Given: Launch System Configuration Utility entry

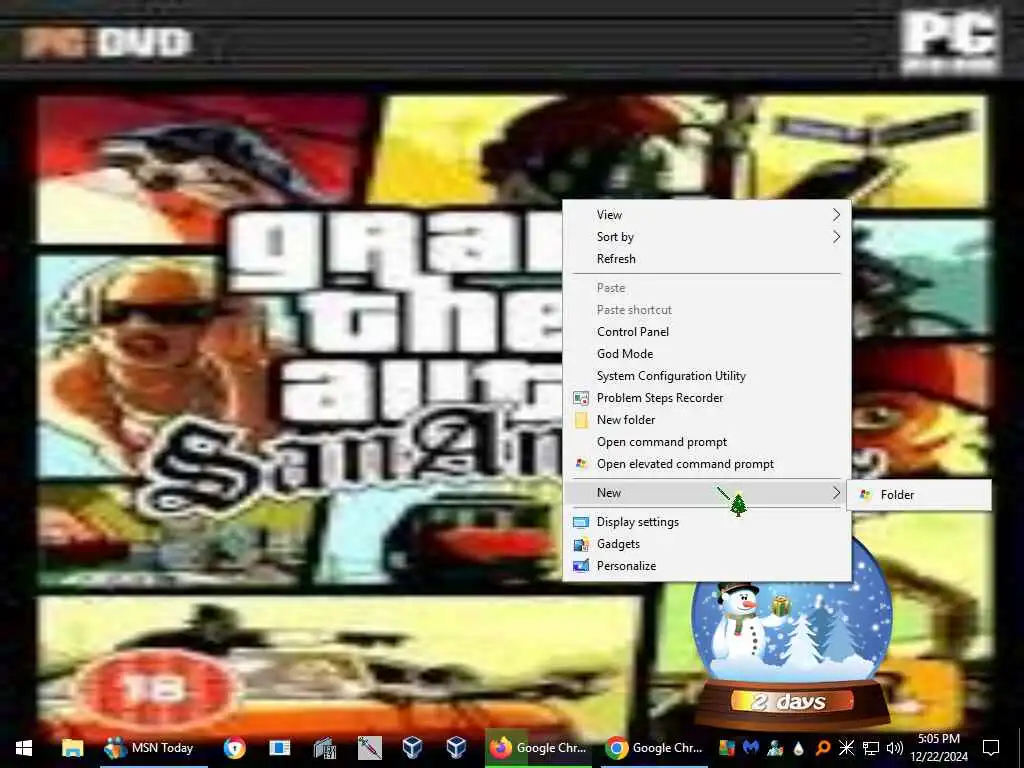Looking at the screenshot, I should 707,376.
